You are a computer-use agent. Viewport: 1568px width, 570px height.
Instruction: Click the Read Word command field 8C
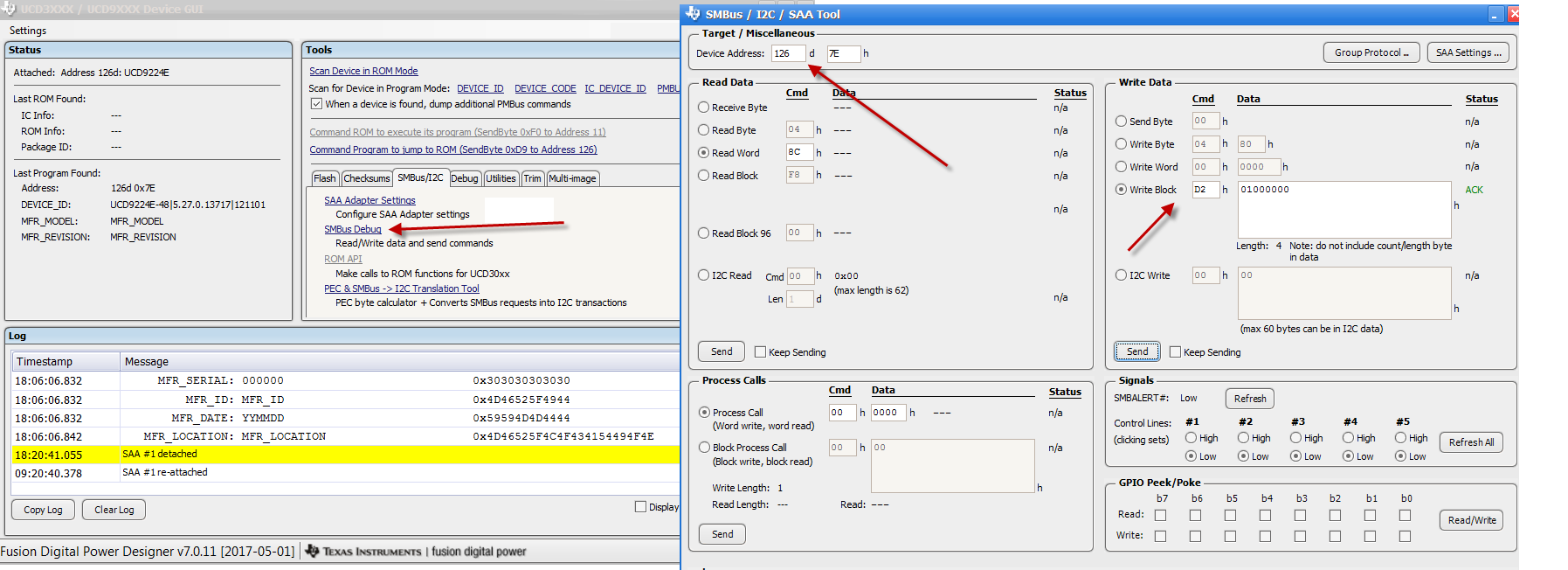(x=799, y=152)
